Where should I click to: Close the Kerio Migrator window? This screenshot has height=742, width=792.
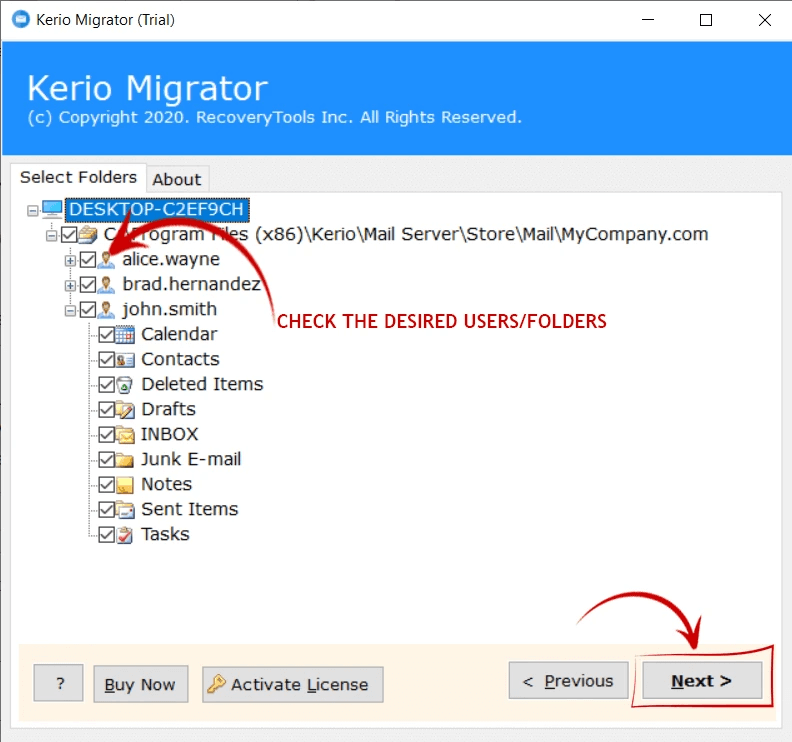(765, 20)
